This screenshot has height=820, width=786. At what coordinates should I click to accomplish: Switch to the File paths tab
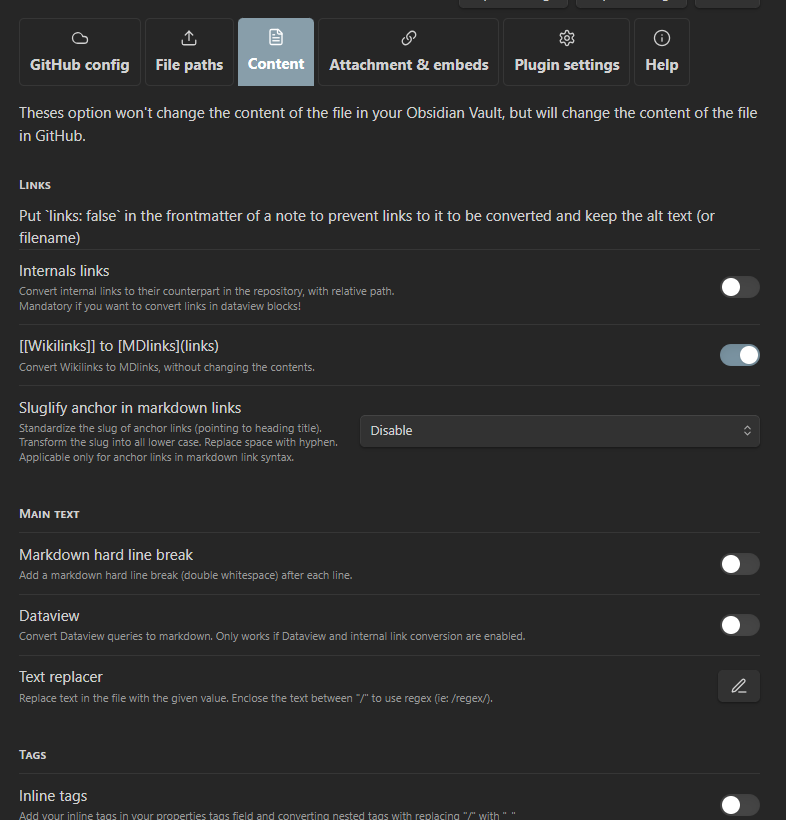189,52
